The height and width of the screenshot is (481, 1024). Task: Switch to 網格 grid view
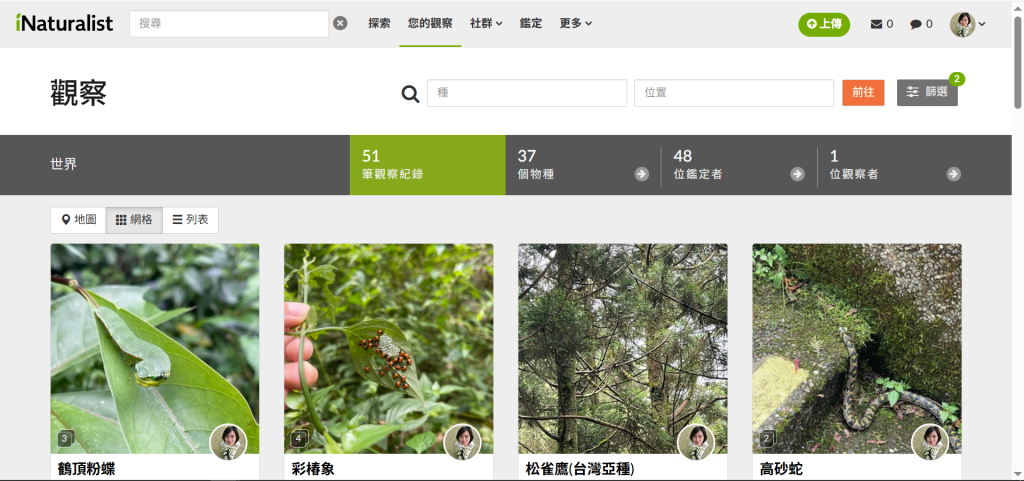[x=134, y=220]
